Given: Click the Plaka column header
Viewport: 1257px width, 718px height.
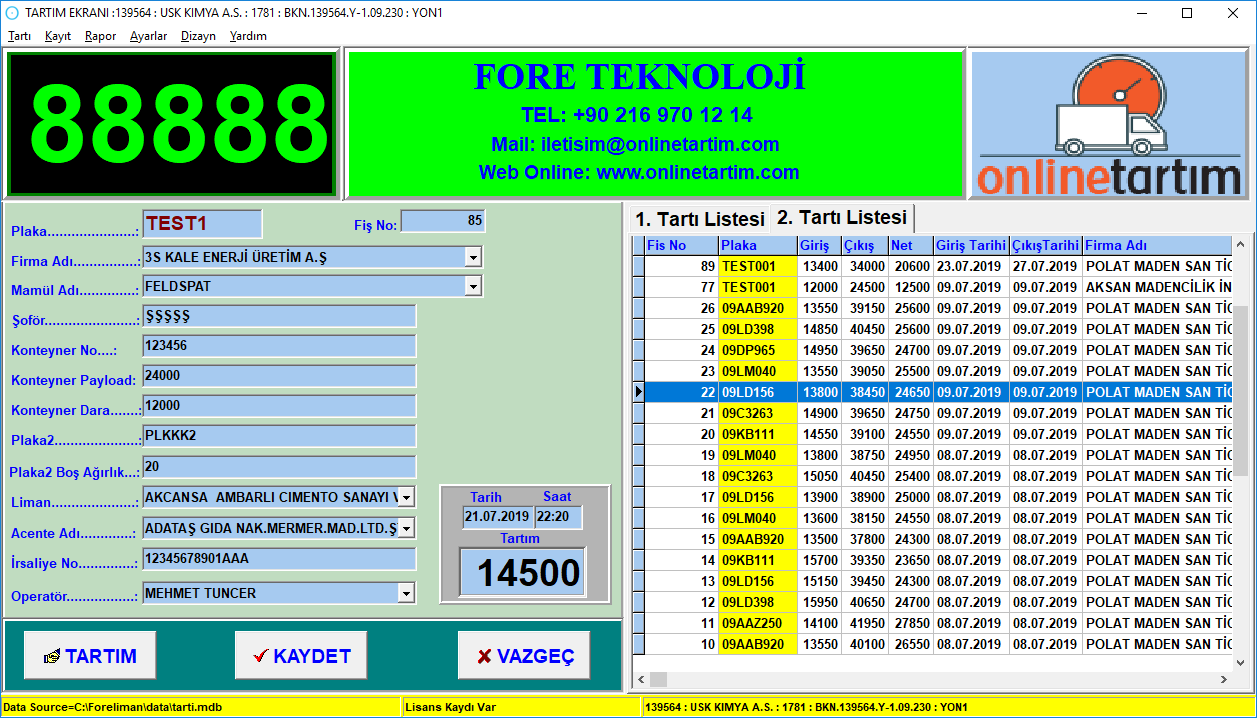Looking at the screenshot, I should [x=758, y=245].
